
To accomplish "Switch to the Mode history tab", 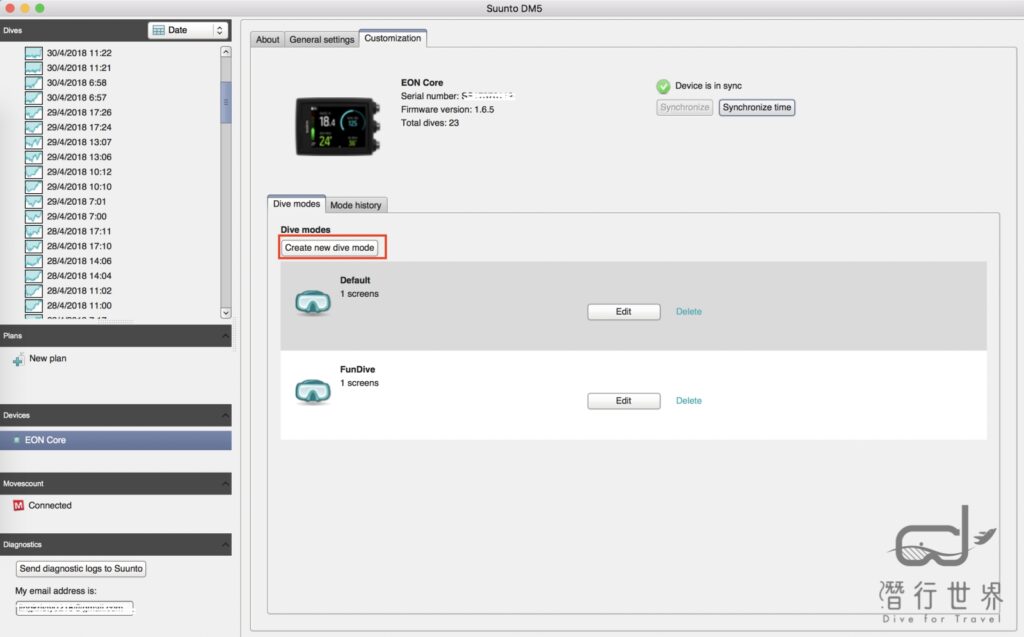I will 356,205.
